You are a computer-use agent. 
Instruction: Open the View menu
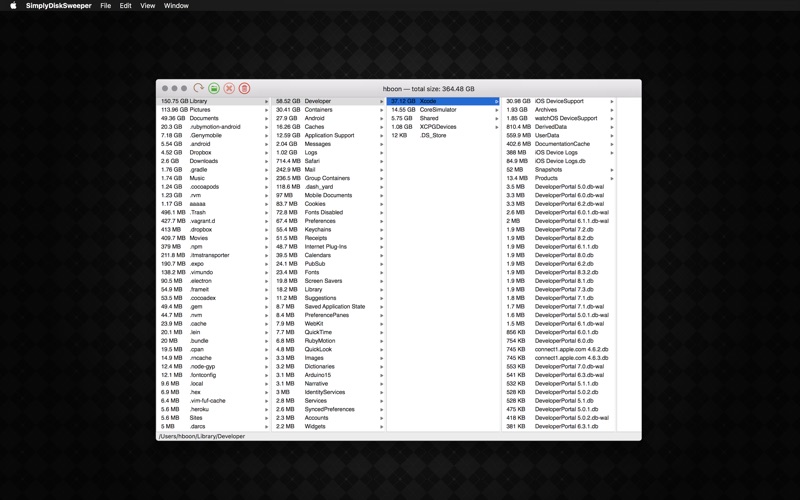click(x=147, y=6)
